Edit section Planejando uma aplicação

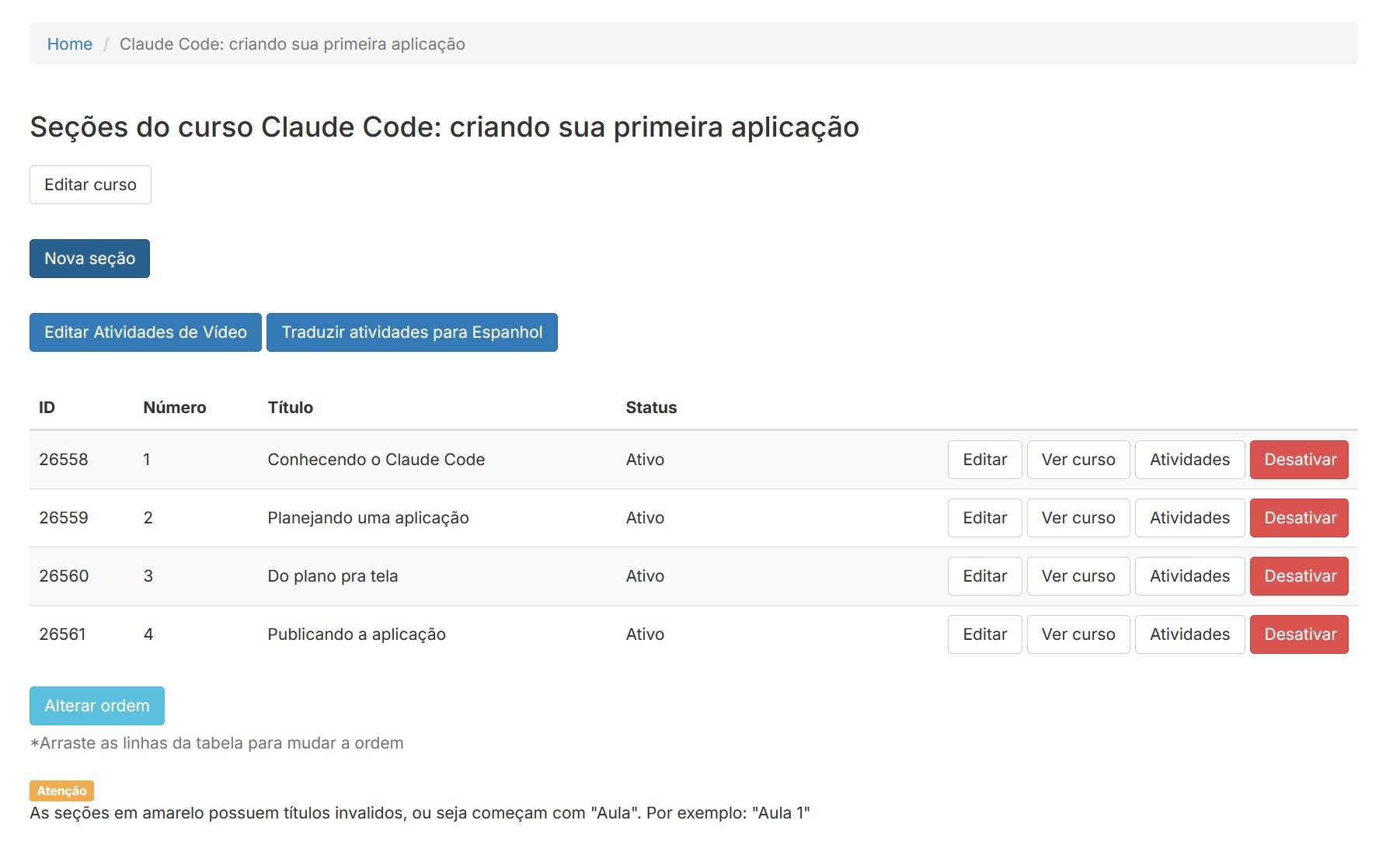click(984, 518)
